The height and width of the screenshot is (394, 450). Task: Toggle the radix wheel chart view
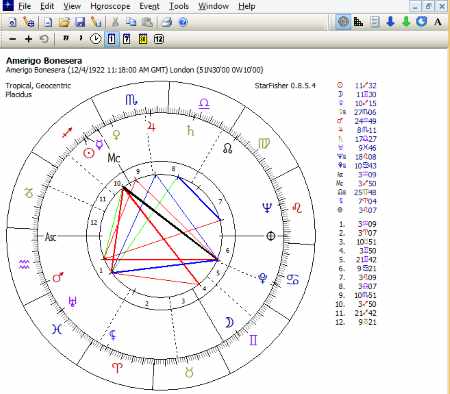(x=343, y=22)
